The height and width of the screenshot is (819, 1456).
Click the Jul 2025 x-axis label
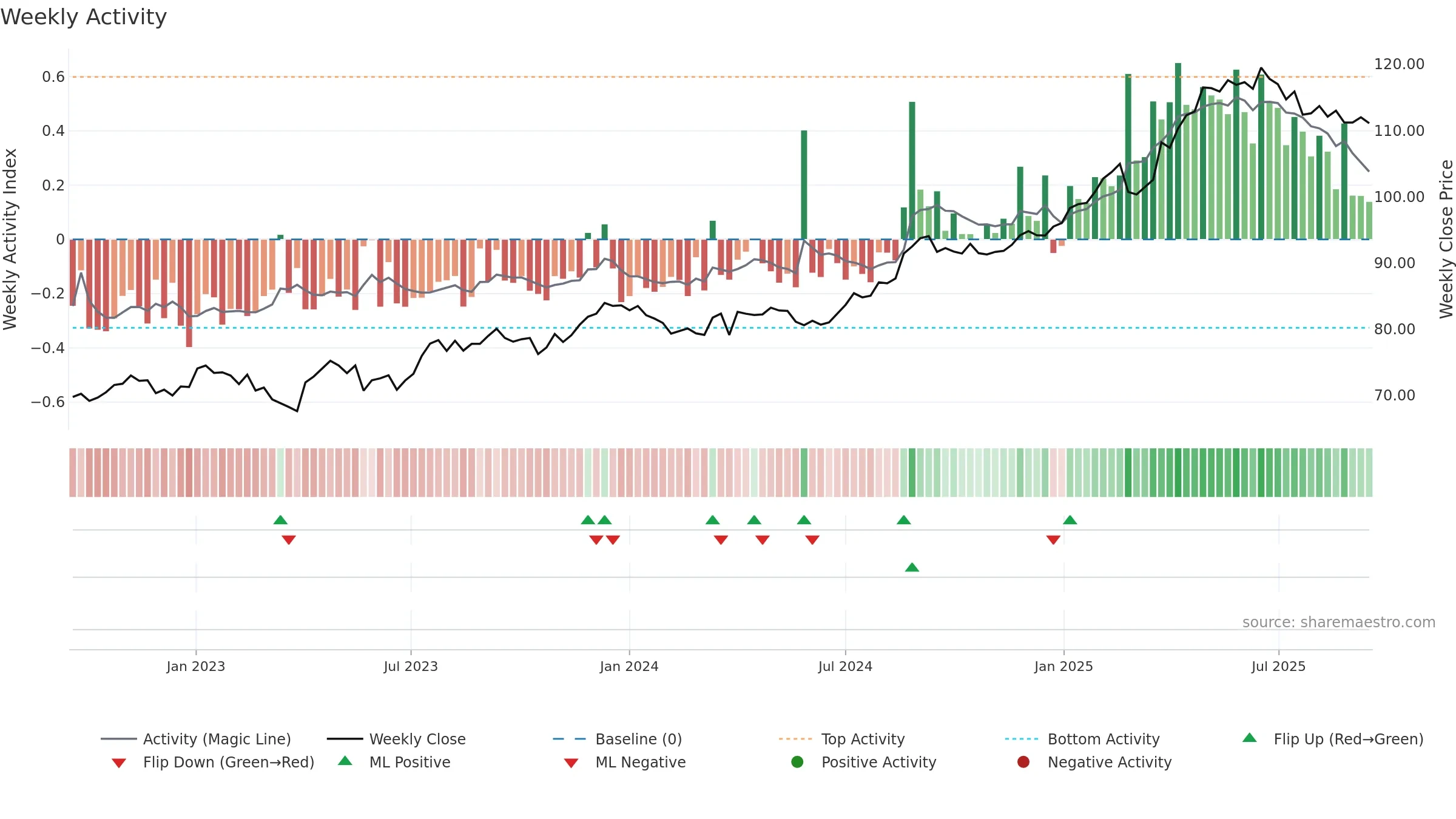tap(1278, 667)
